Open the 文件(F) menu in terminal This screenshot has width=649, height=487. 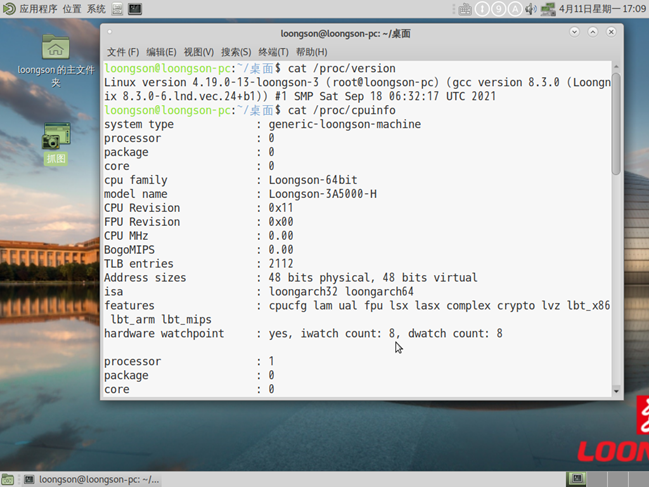pos(122,52)
